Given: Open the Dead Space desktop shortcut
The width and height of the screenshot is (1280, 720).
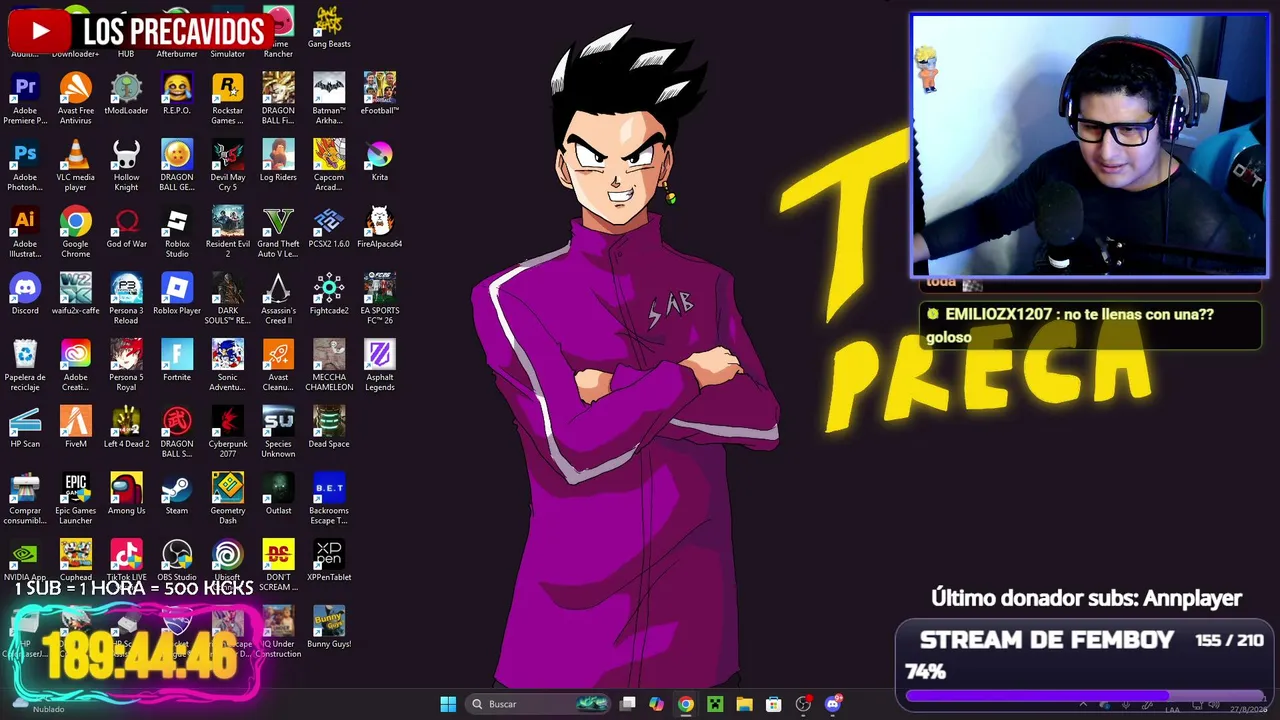Looking at the screenshot, I should point(329,427).
